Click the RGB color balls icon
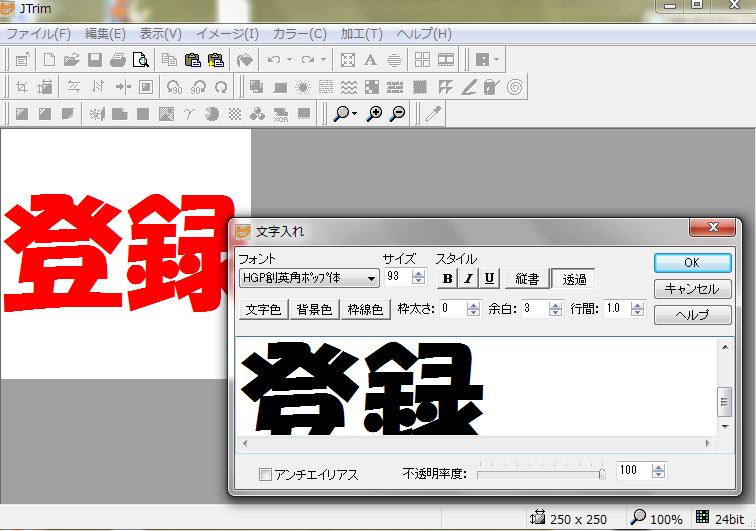The width and height of the screenshot is (756, 531). (257, 114)
